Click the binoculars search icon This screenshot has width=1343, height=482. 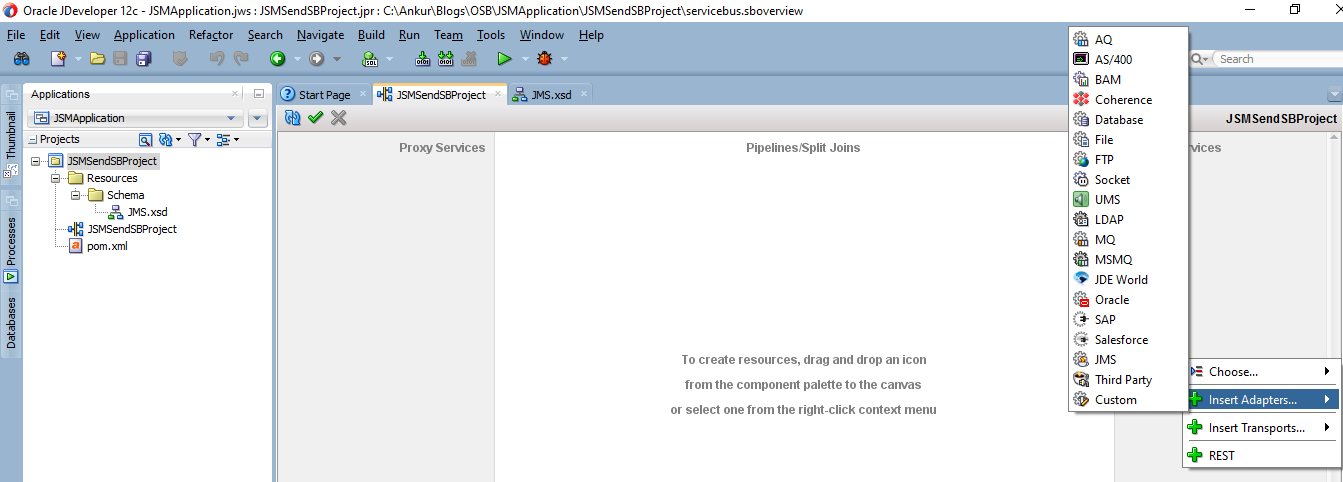click(21, 59)
